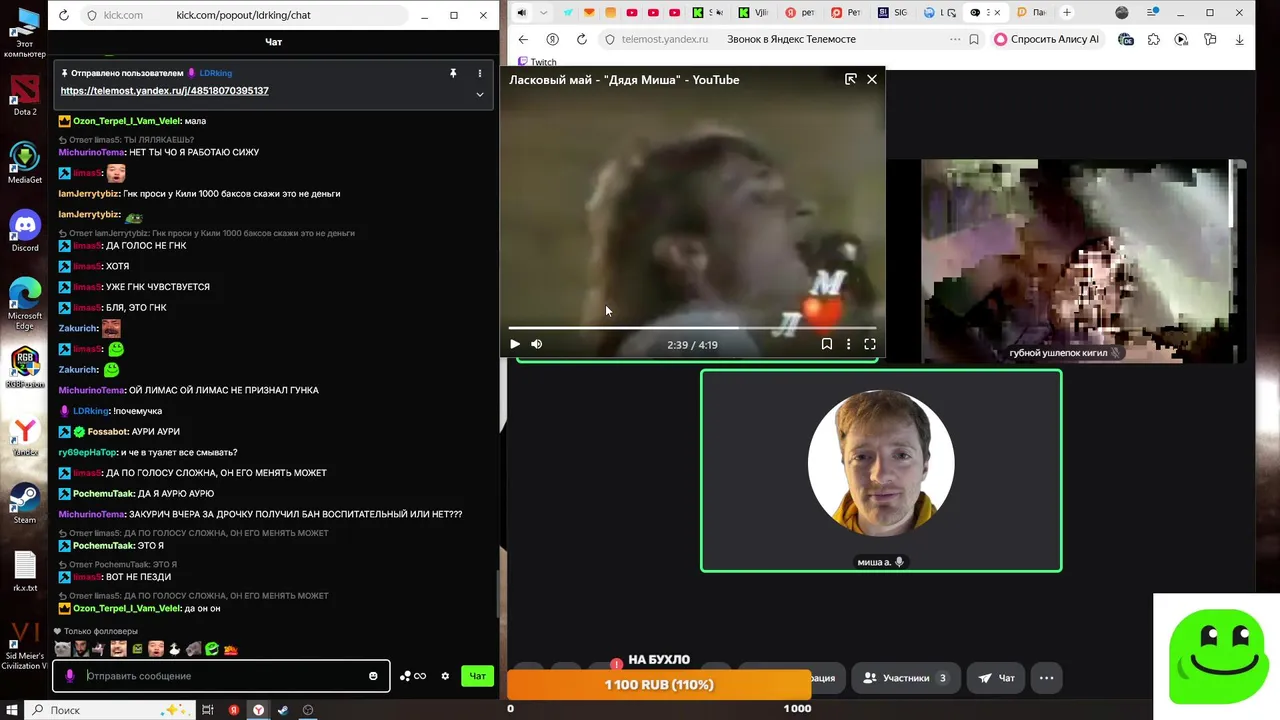
Task: Open pinned message options menu
Action: pos(479,73)
